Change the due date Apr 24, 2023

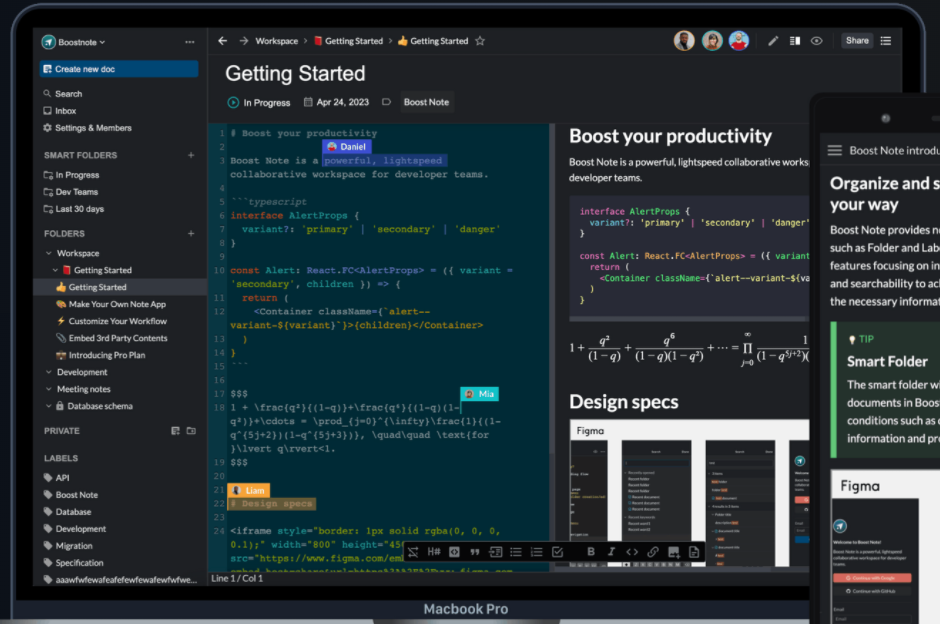click(x=336, y=103)
